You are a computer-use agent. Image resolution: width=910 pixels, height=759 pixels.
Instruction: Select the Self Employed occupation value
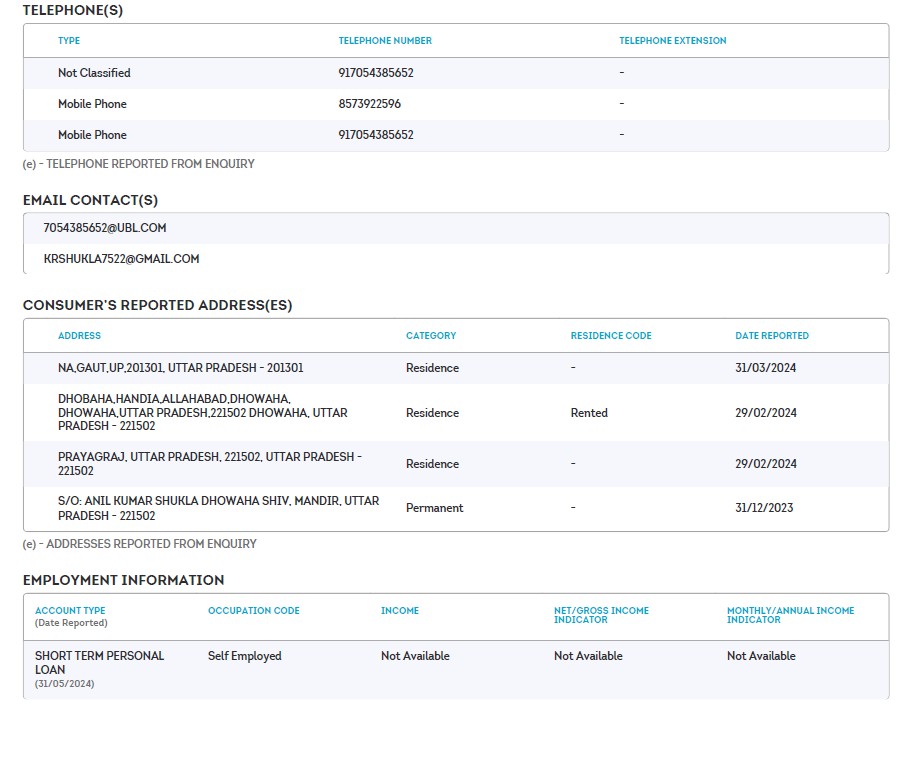pos(244,656)
